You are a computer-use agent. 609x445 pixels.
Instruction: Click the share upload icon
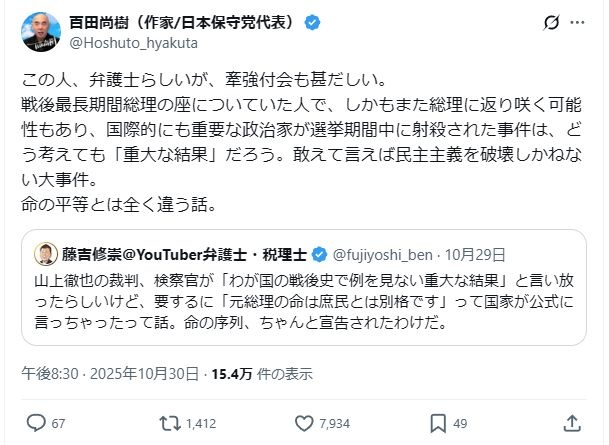point(570,422)
